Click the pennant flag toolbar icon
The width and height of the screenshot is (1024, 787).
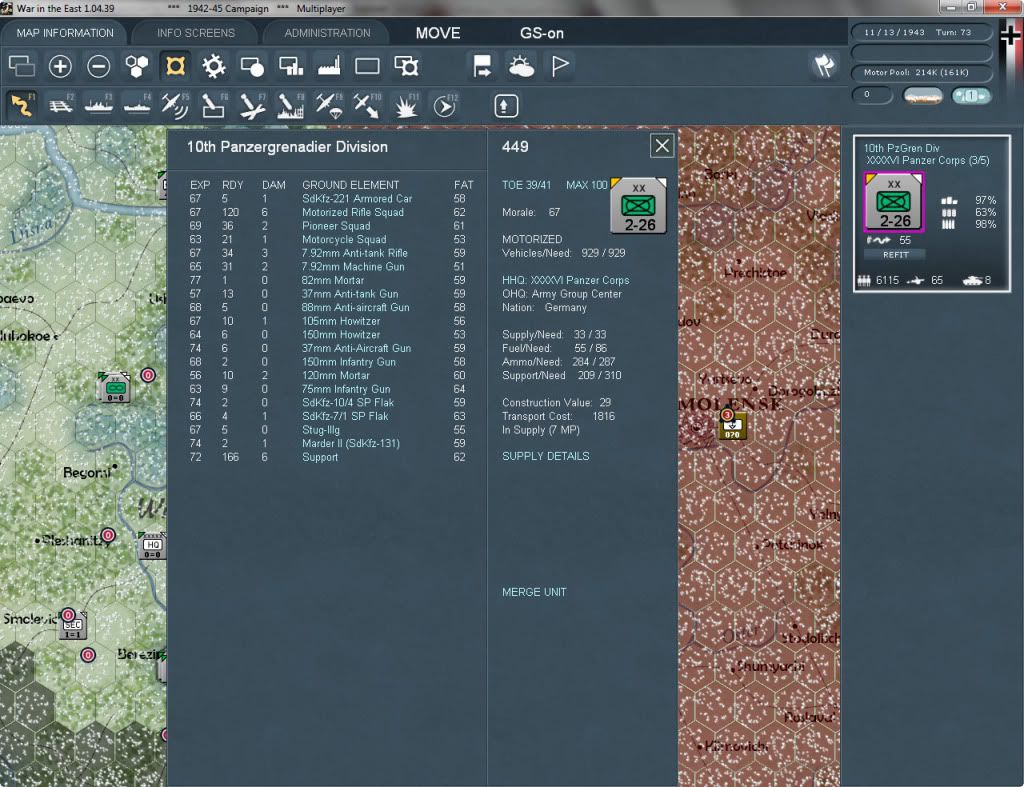560,66
